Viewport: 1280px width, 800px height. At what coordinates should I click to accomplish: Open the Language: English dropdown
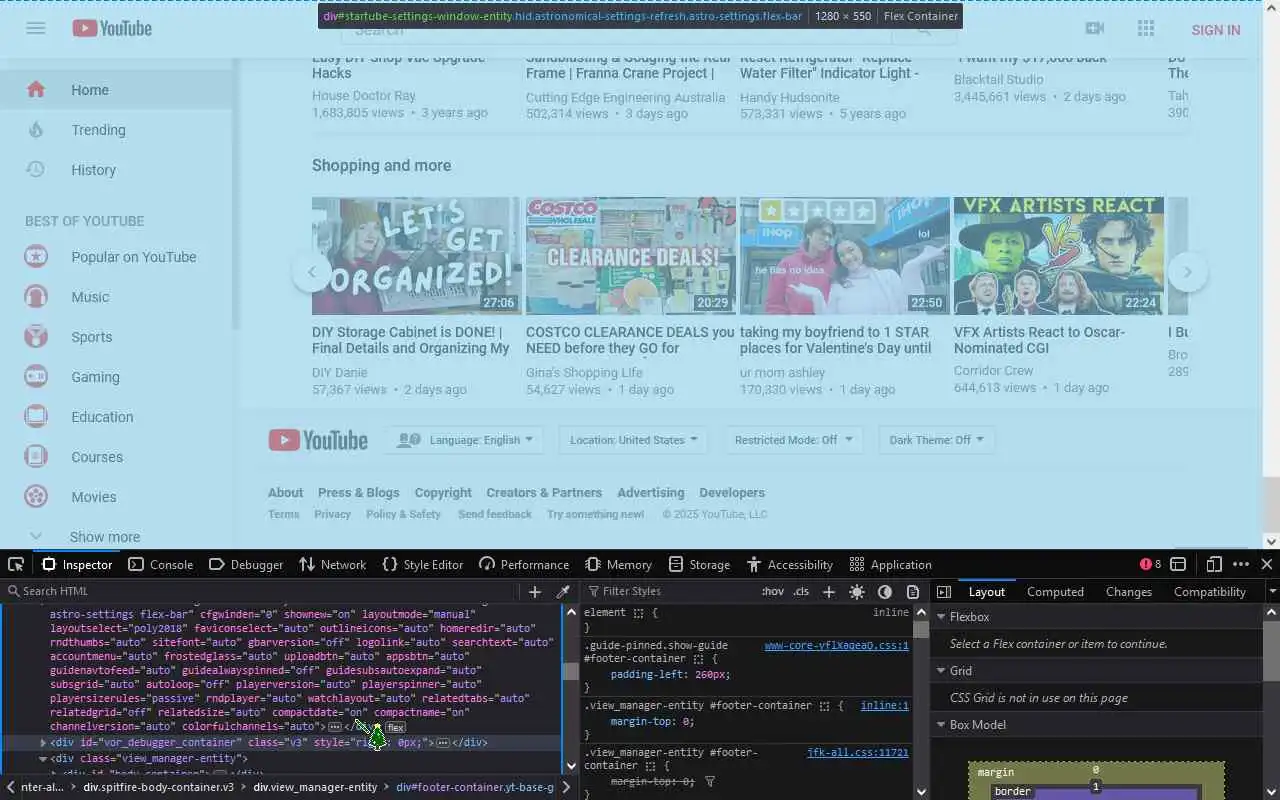point(464,440)
